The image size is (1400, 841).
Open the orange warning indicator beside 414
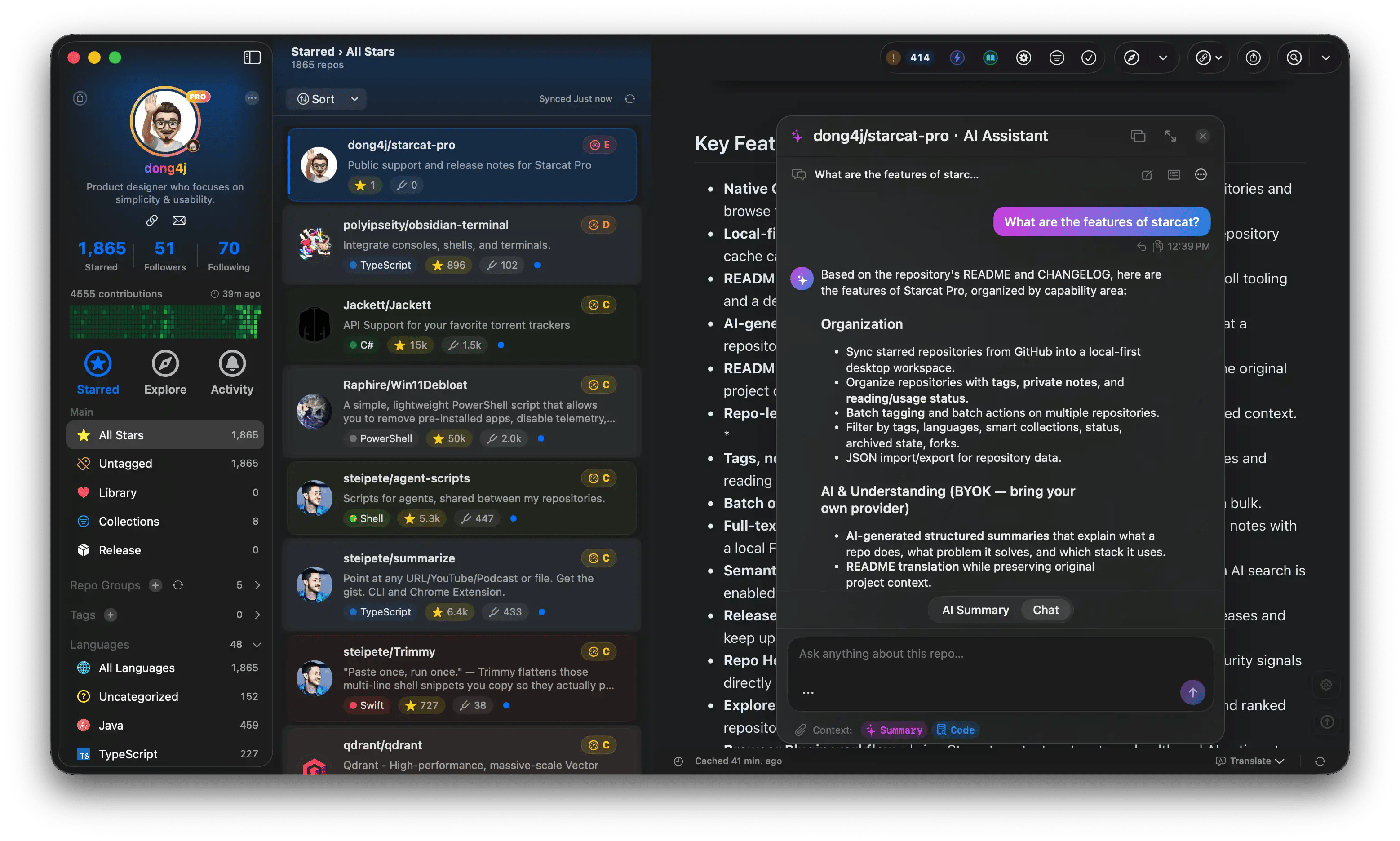pyautogui.click(x=893, y=57)
